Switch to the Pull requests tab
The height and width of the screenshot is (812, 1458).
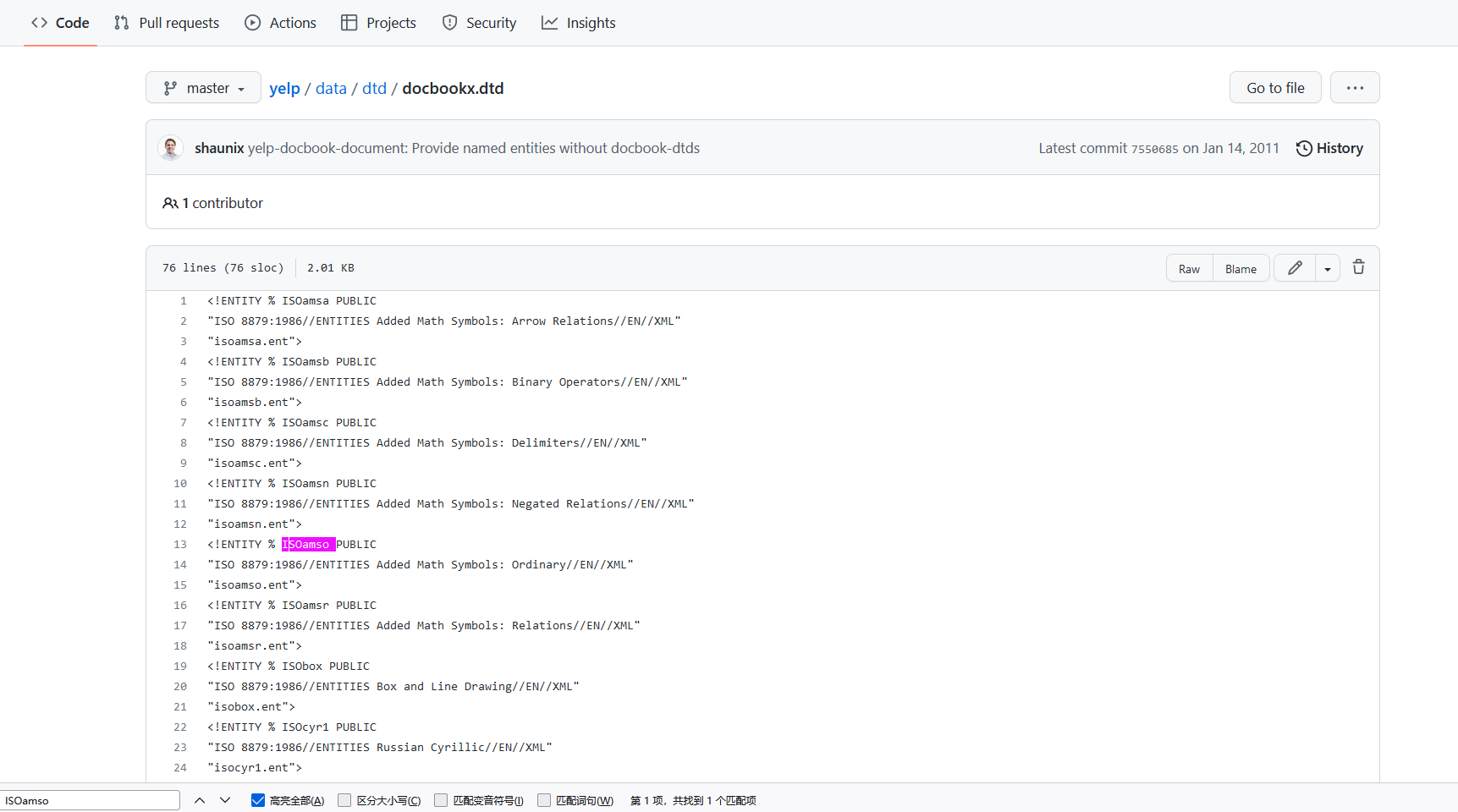(x=167, y=23)
